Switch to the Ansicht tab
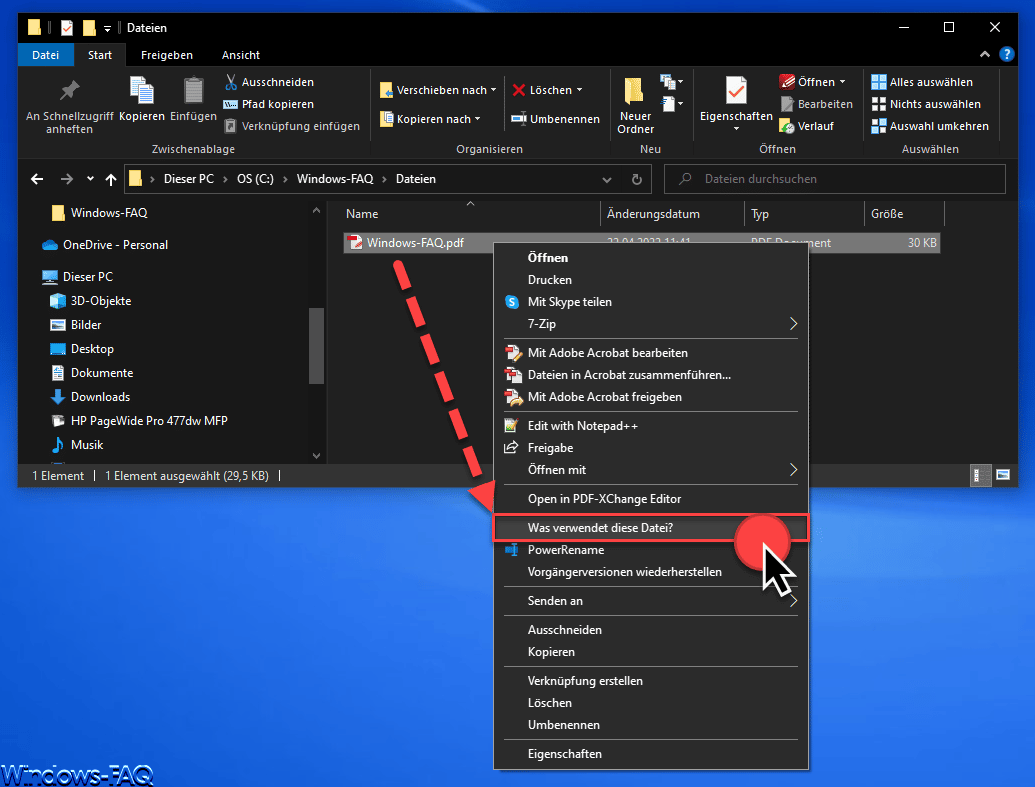Viewport: 1035px width, 787px height. click(240, 55)
